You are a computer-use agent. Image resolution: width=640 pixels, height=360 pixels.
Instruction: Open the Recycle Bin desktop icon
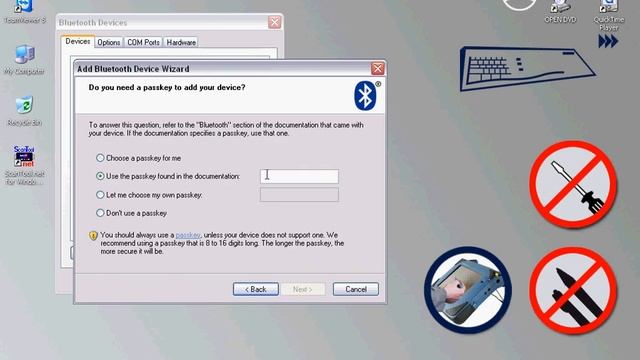(24, 111)
